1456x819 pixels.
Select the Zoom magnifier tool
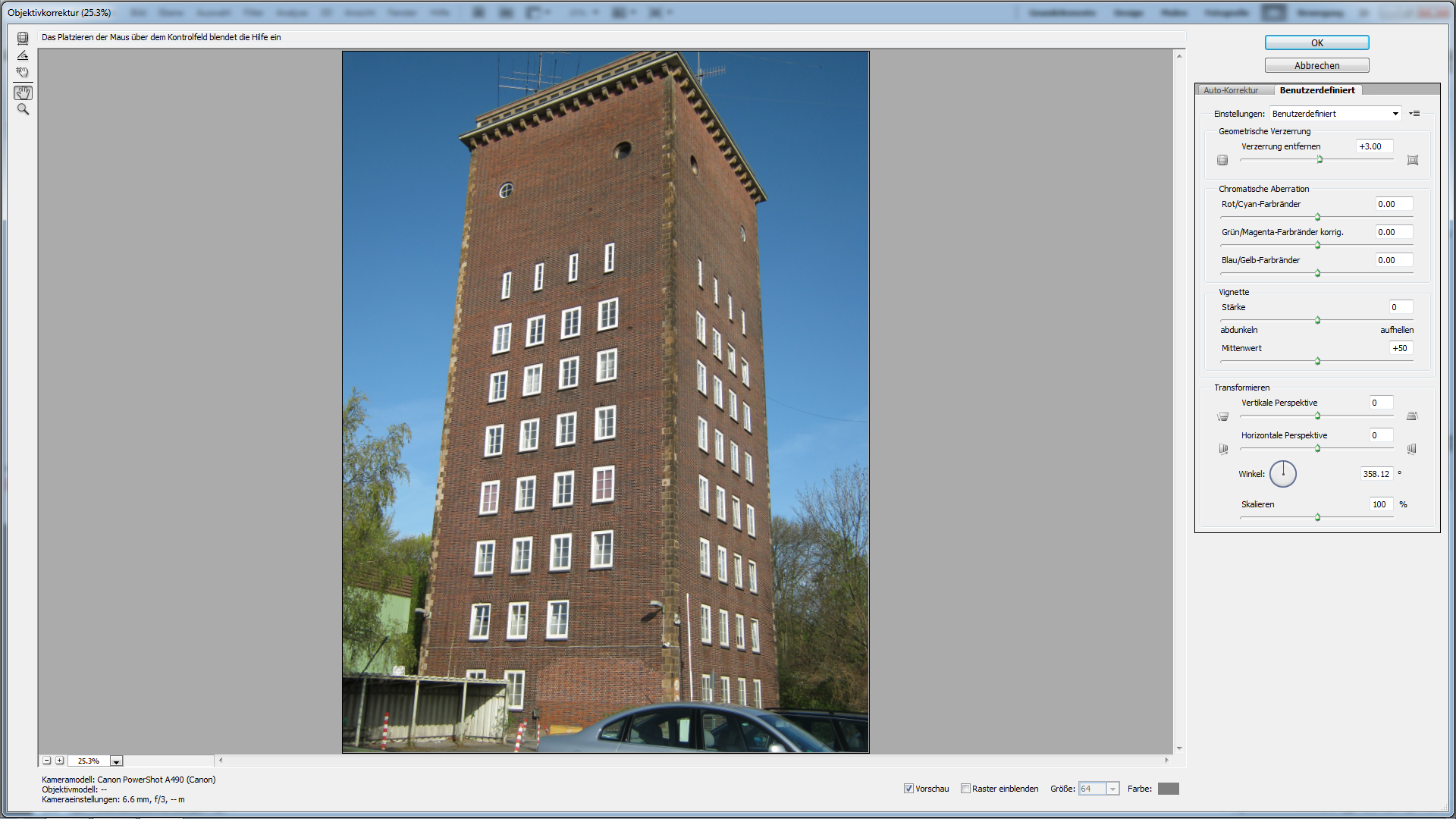(x=23, y=110)
